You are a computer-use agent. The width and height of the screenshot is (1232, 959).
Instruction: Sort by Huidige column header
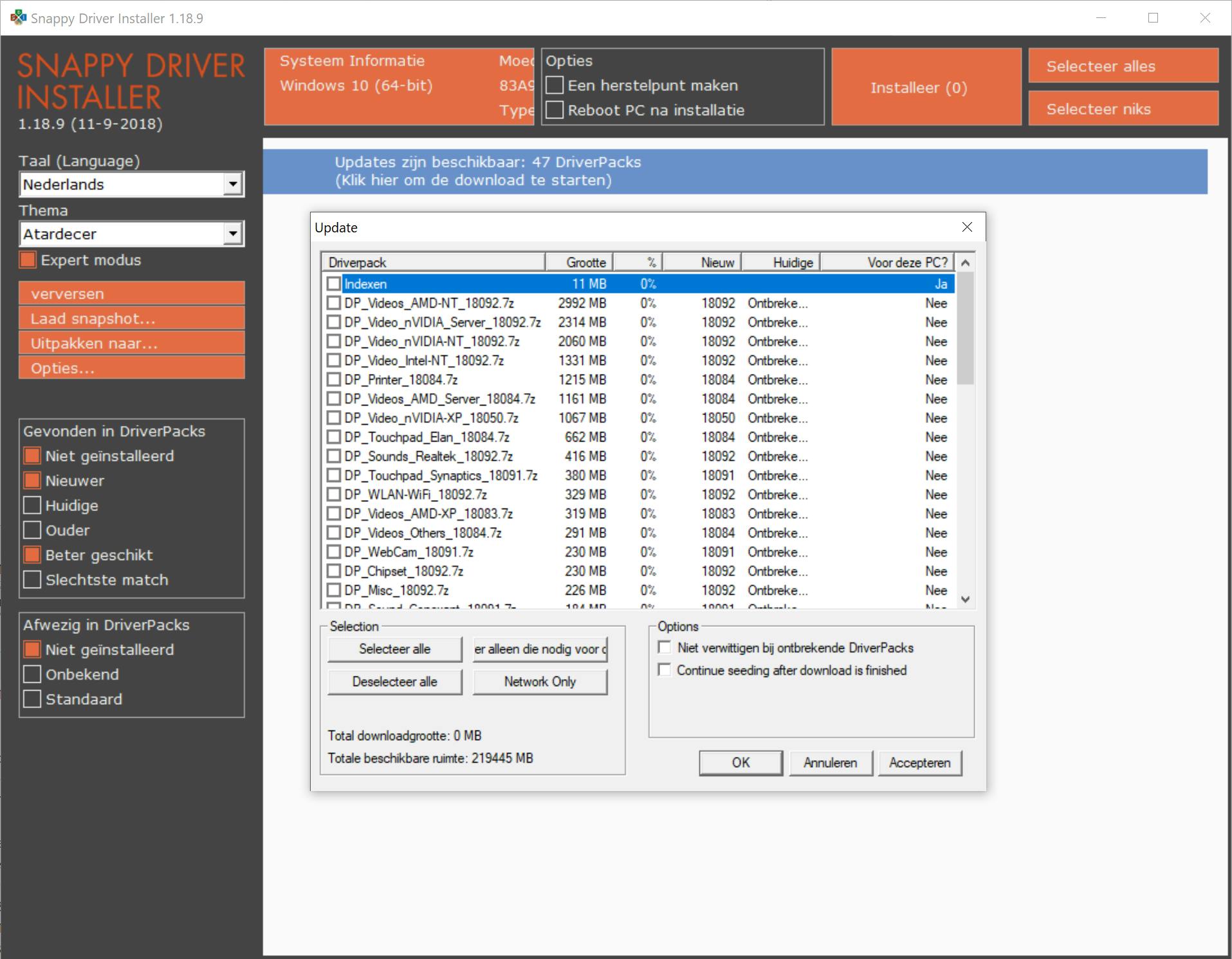[x=781, y=263]
